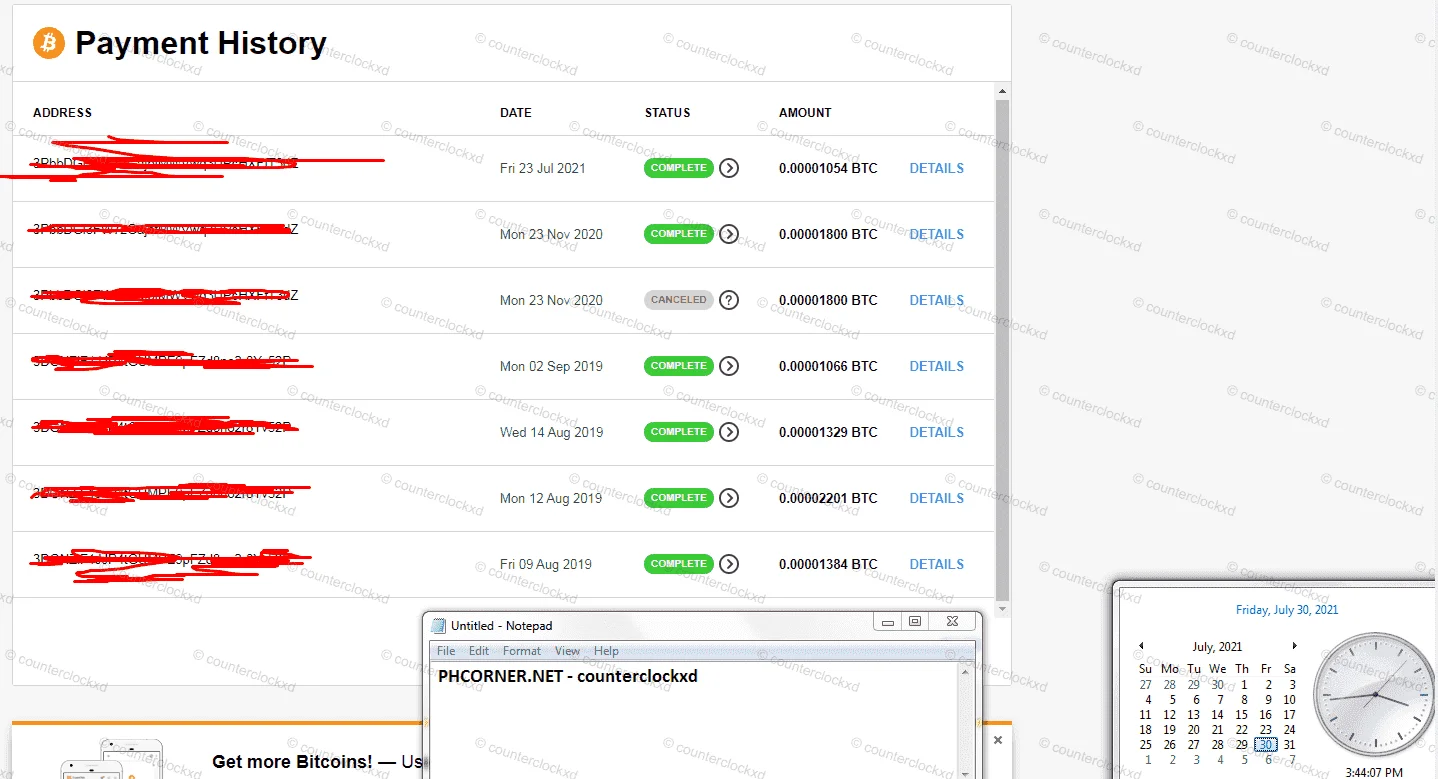Click the AMOUNT column header
This screenshot has width=1438, height=779.
point(805,113)
